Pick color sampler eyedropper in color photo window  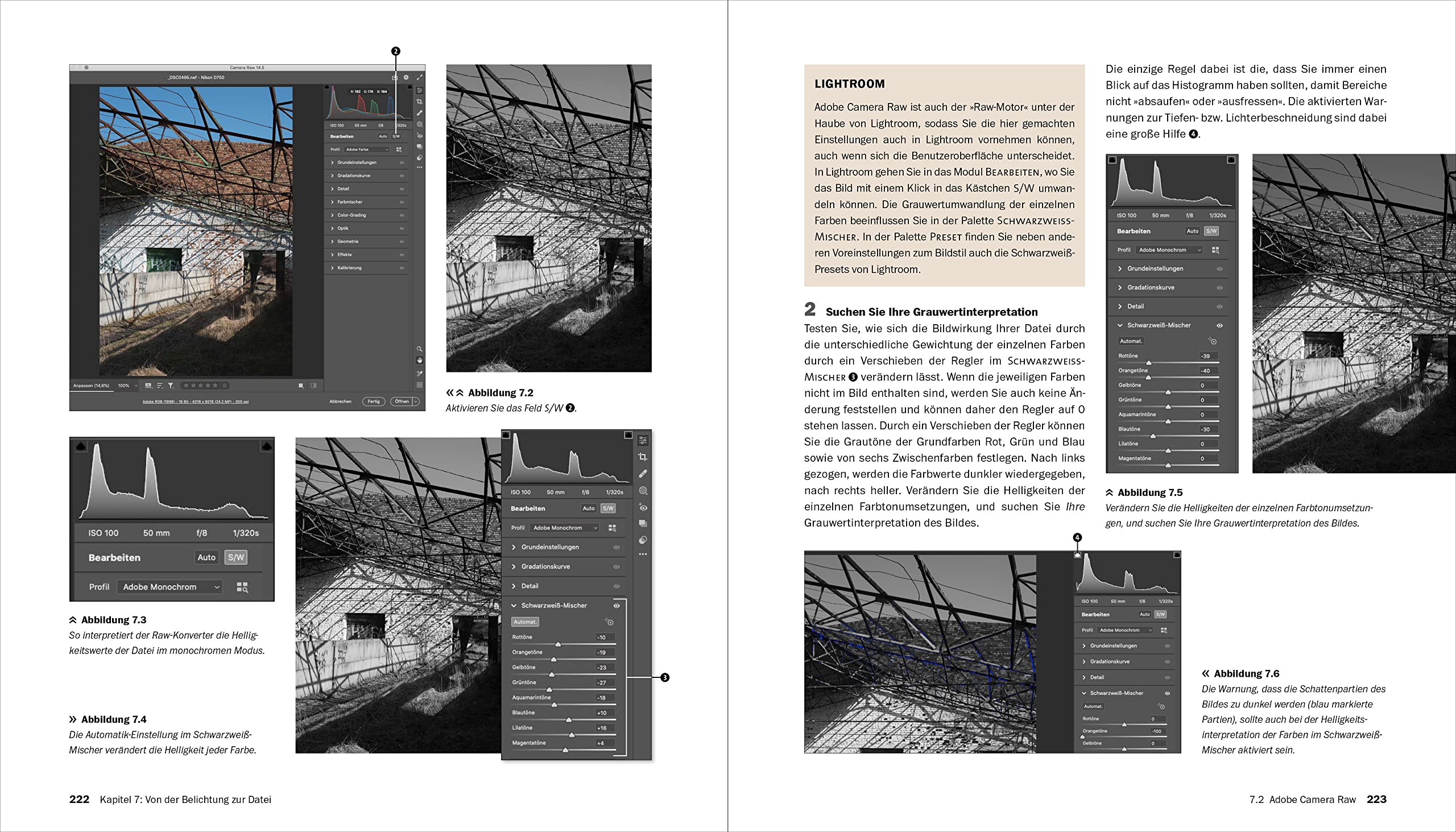419,373
